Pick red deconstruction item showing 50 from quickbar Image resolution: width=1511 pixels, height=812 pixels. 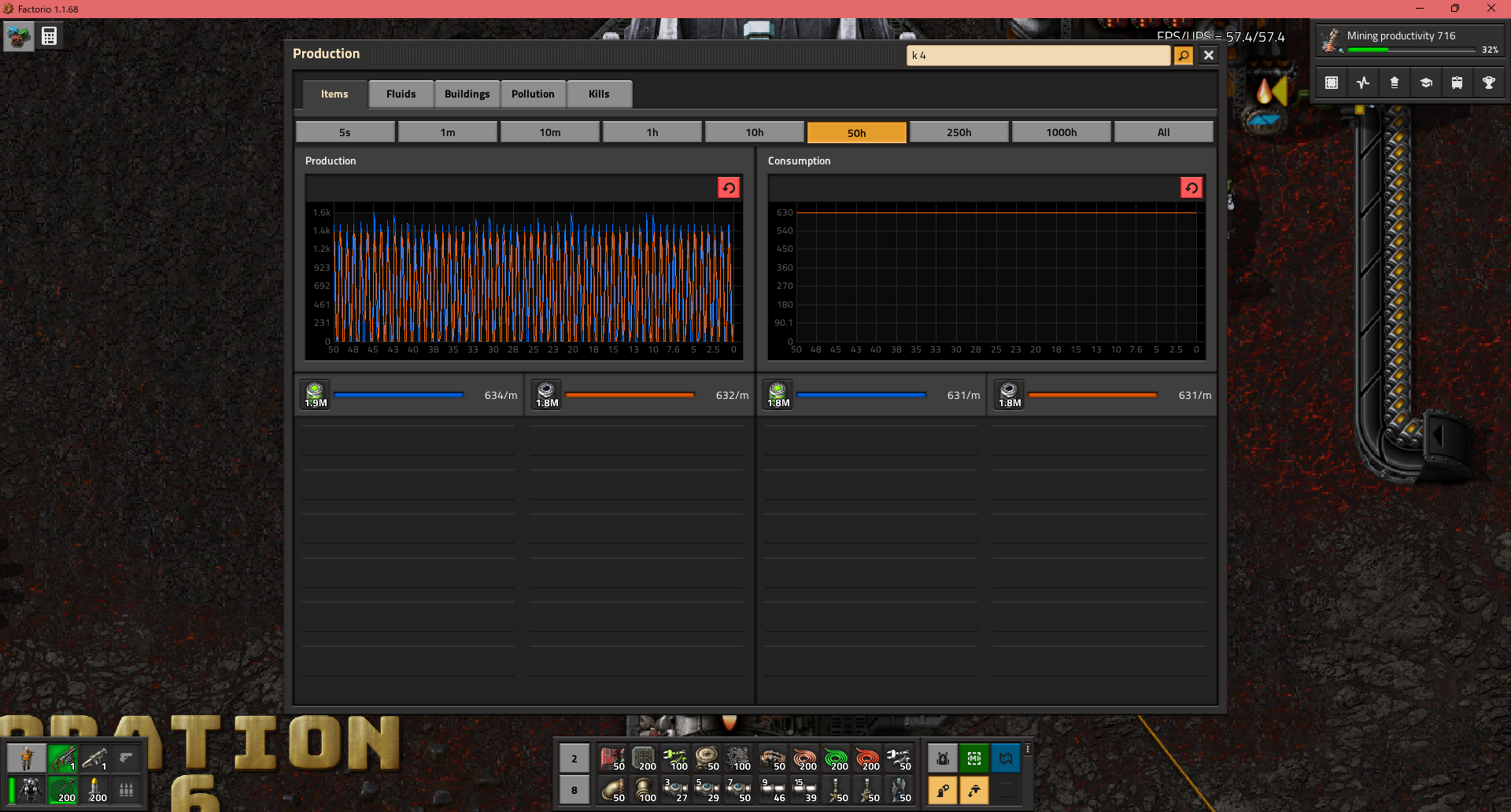pyautogui.click(x=612, y=758)
